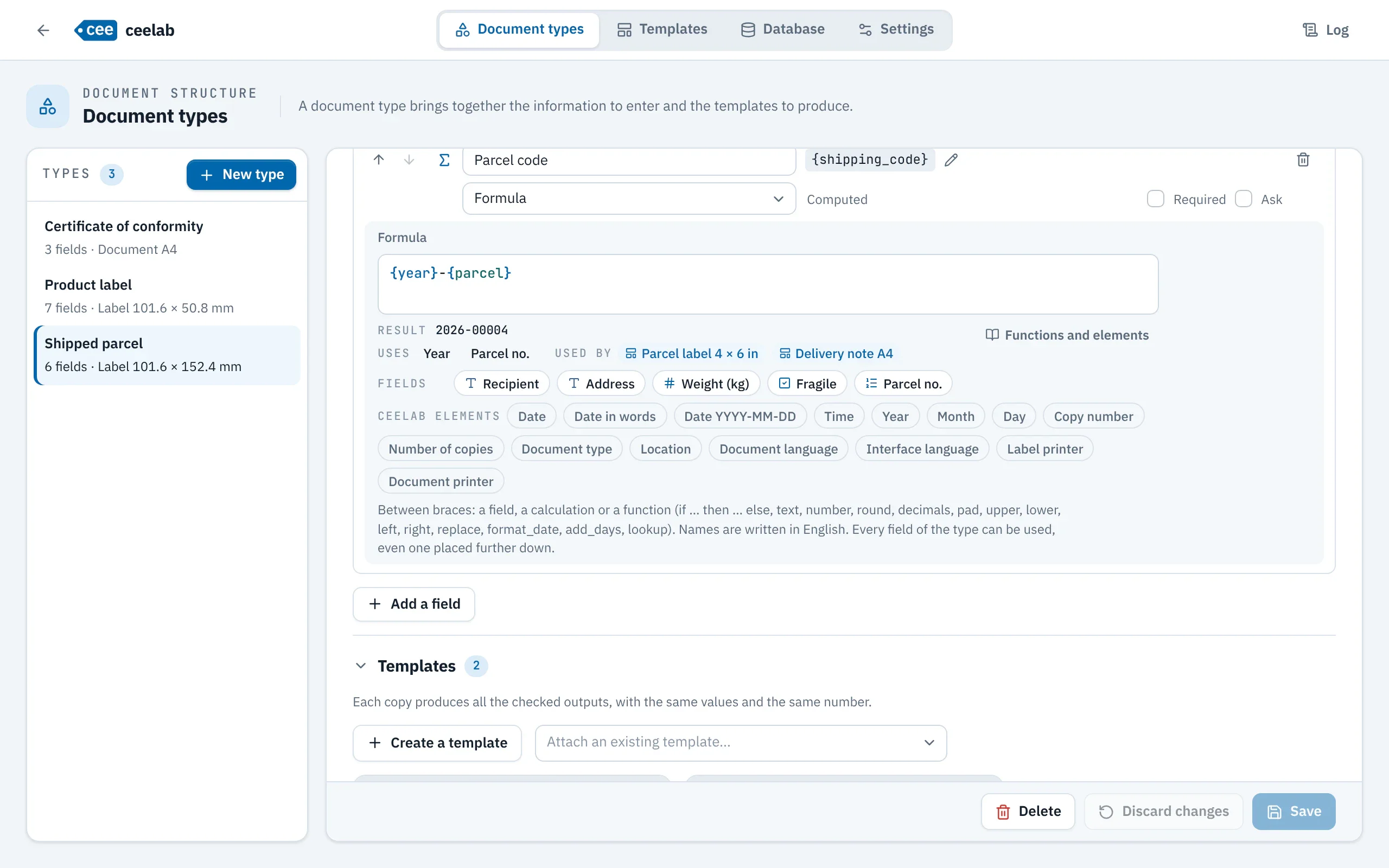Collapse the Templates section
The height and width of the screenshot is (868, 1389).
pos(360,666)
